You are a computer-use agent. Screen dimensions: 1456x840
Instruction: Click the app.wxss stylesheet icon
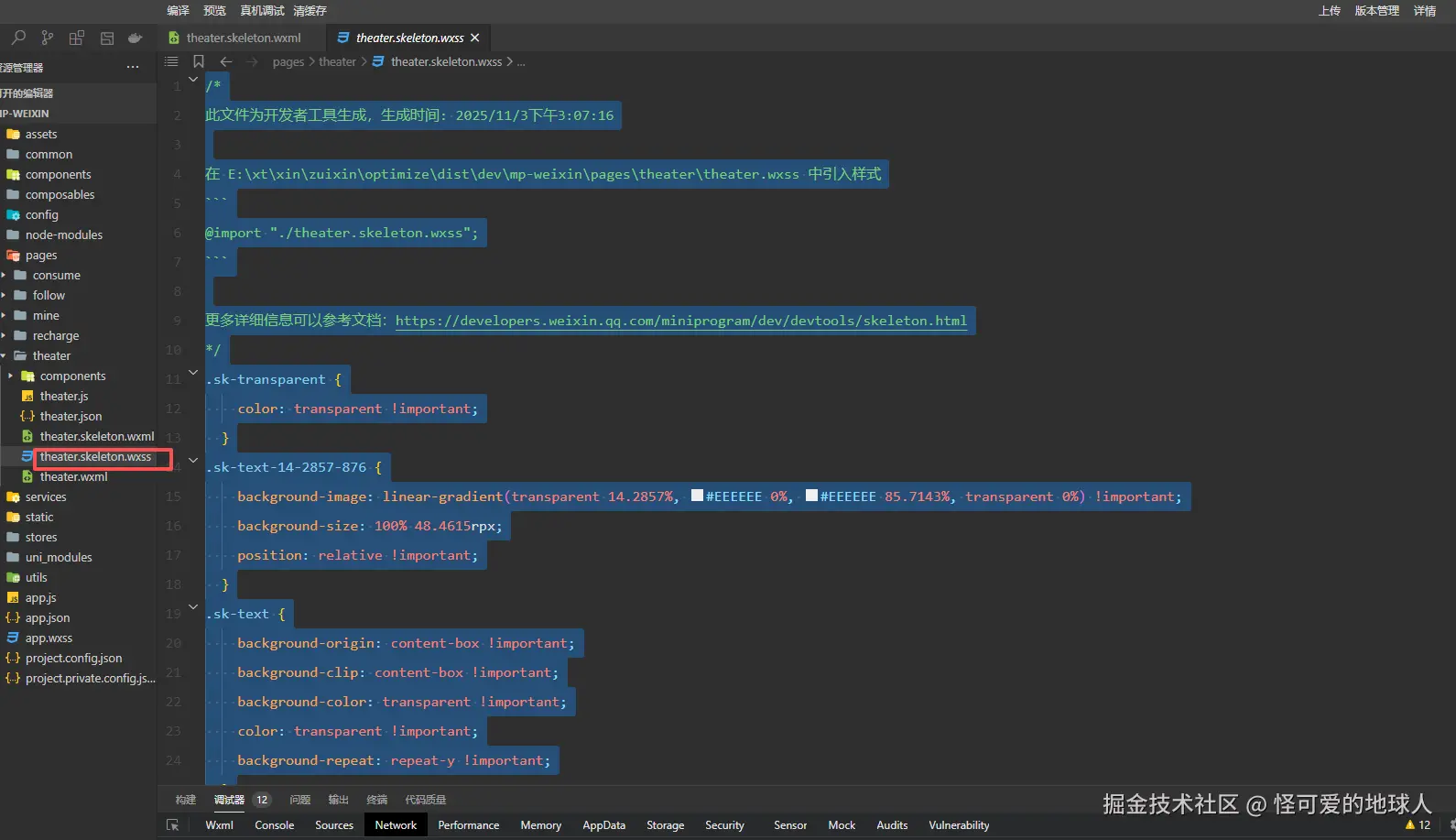pos(13,638)
